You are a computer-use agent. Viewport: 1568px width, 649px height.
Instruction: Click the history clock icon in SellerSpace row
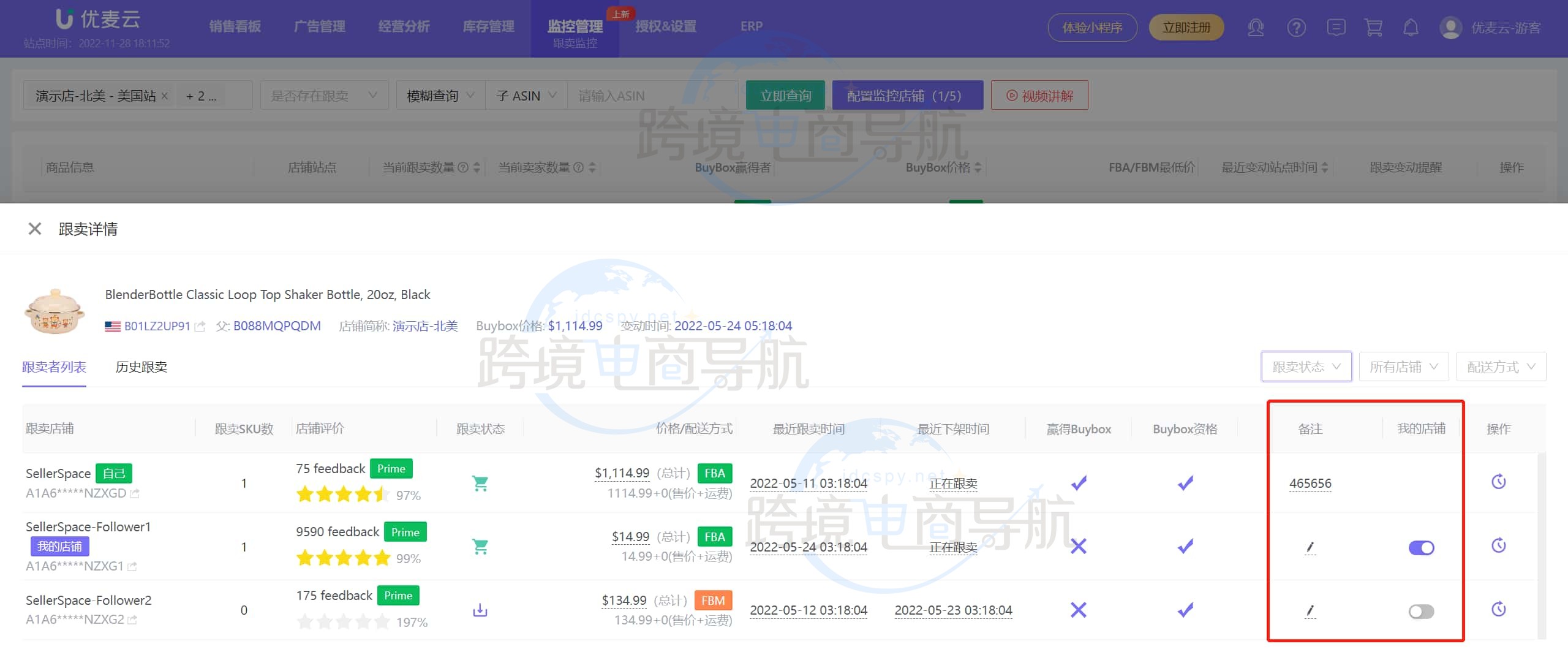point(1498,482)
